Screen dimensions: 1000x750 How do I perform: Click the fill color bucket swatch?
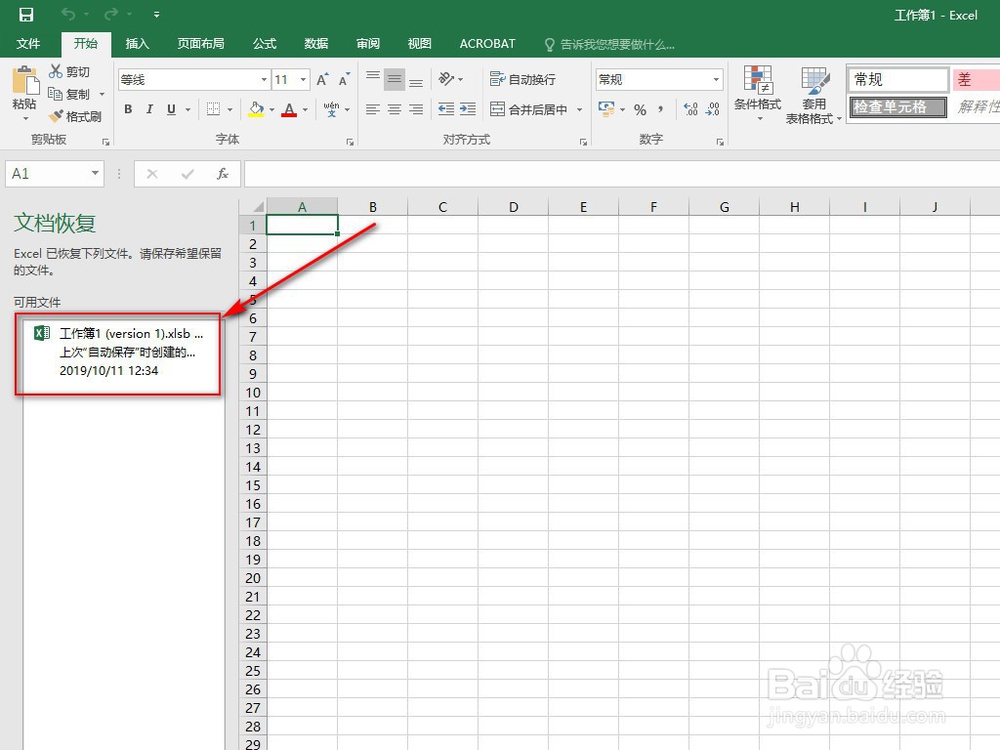[256, 109]
